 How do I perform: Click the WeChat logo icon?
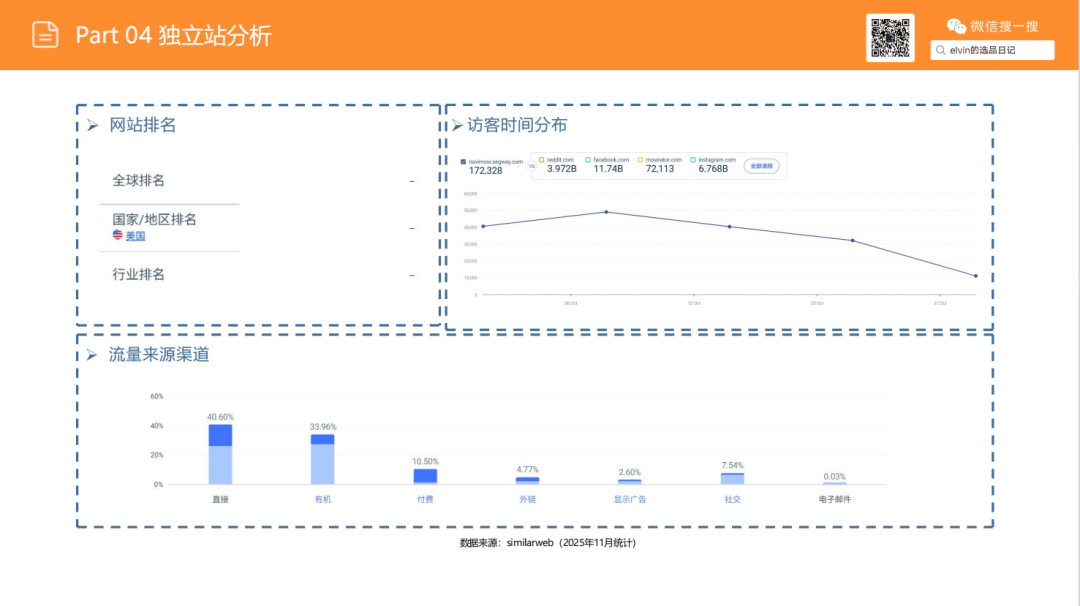click(x=957, y=27)
